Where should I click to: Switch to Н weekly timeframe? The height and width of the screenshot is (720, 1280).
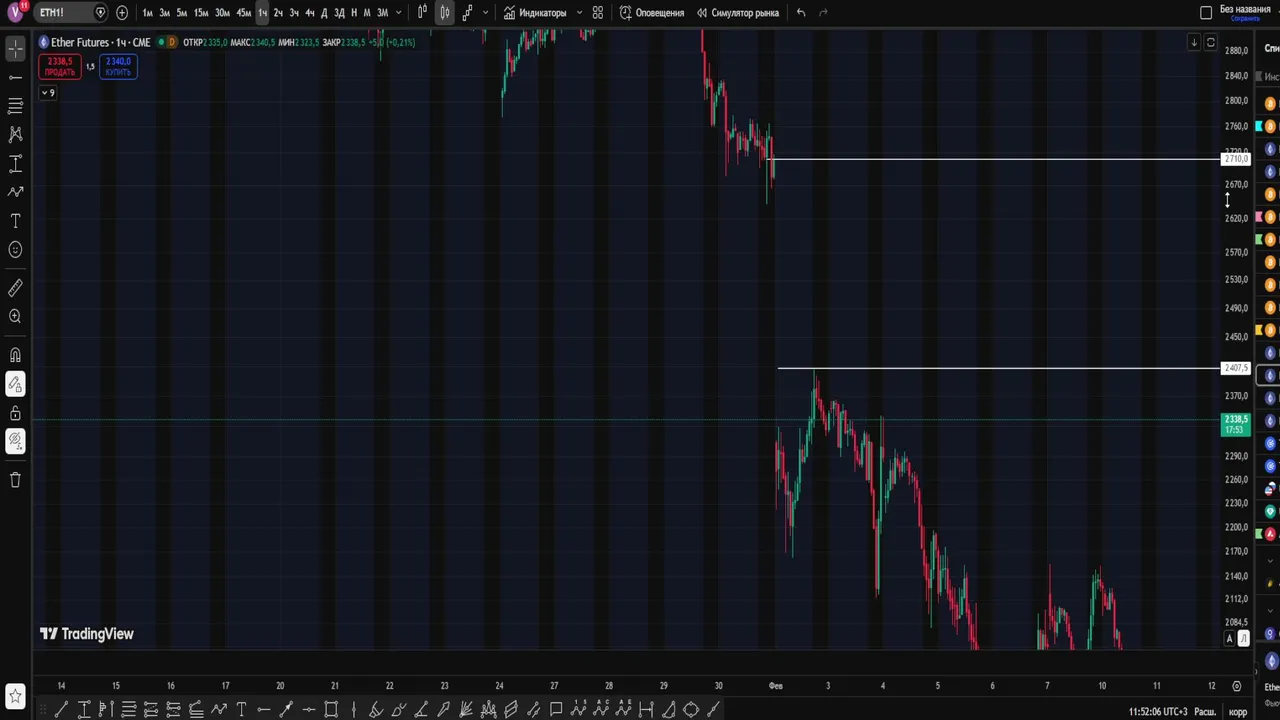353,13
